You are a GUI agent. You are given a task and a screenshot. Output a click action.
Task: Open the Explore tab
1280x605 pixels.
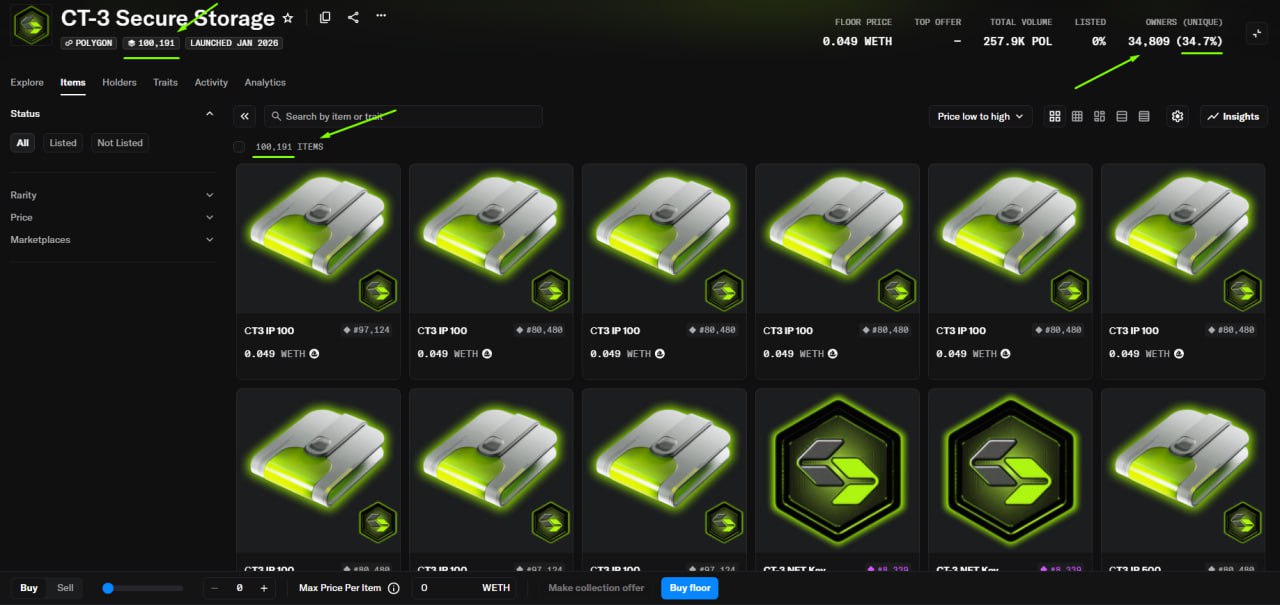(x=27, y=82)
